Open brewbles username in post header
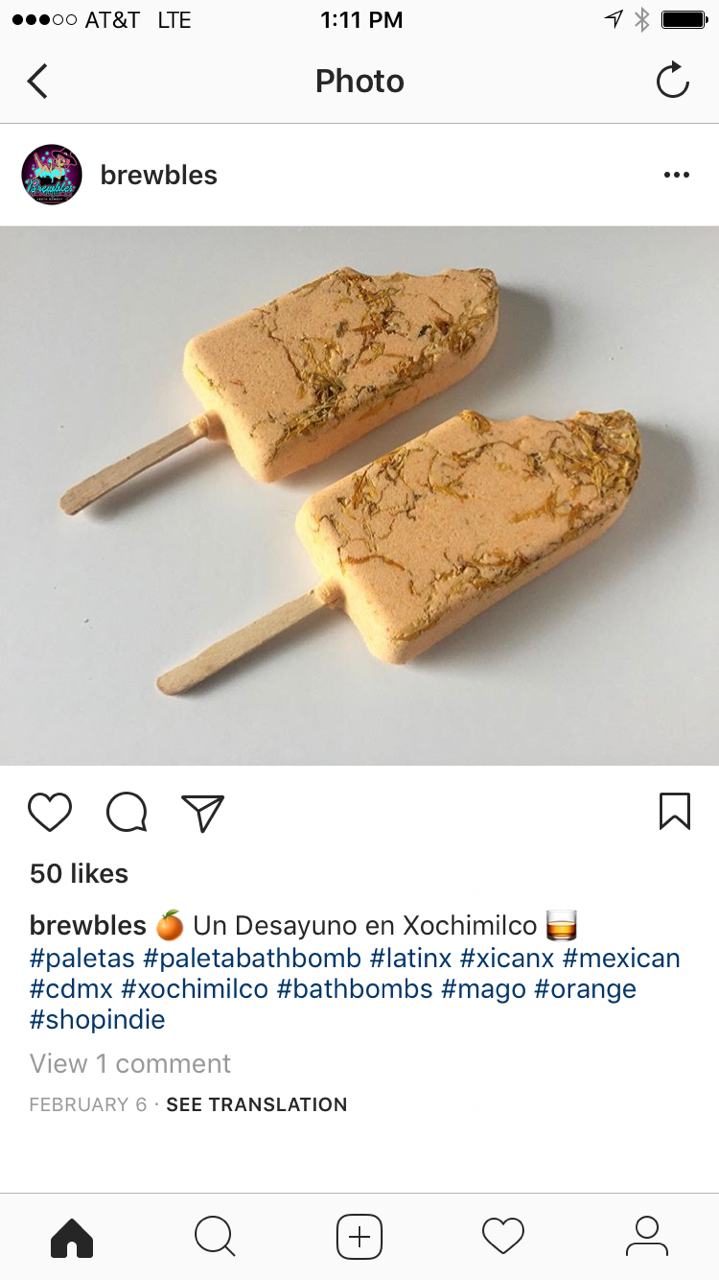The image size is (719, 1280). (159, 175)
